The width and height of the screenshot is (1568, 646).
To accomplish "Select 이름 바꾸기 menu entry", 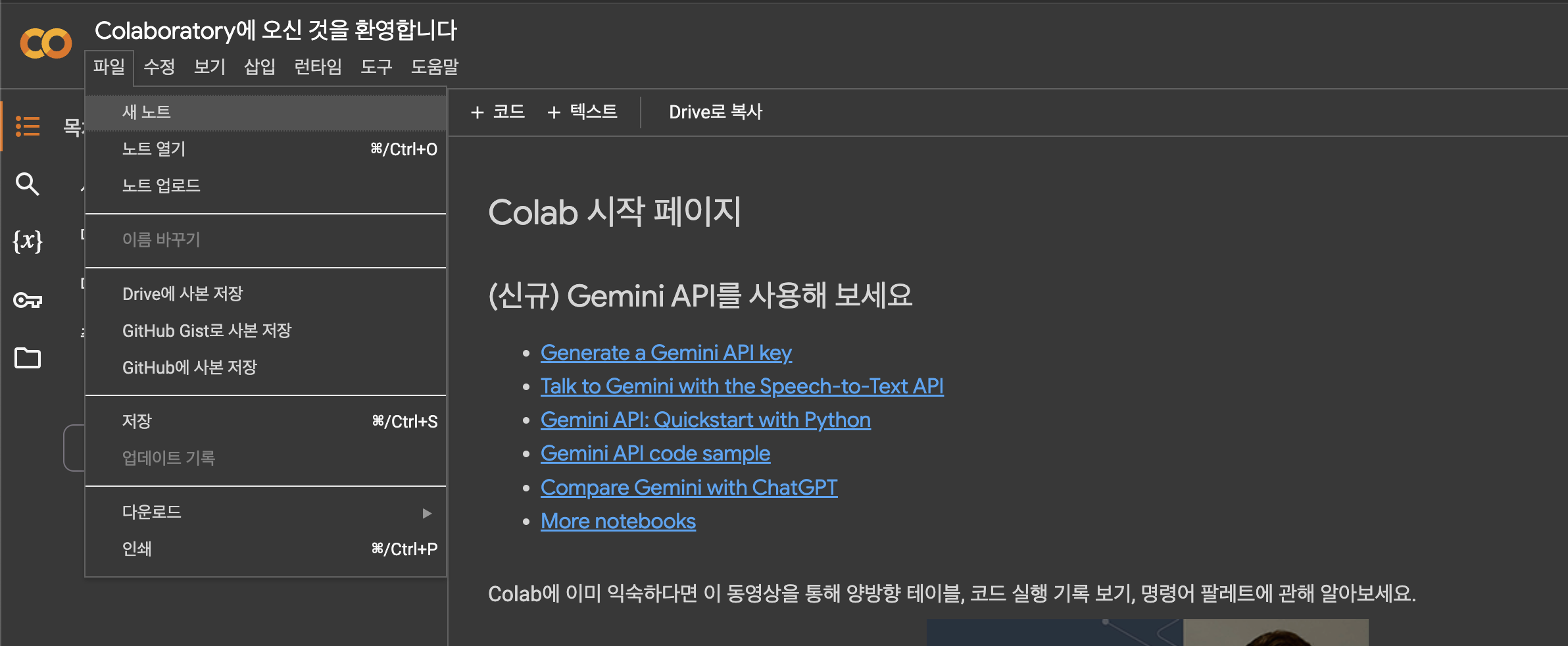I will [x=266, y=239].
